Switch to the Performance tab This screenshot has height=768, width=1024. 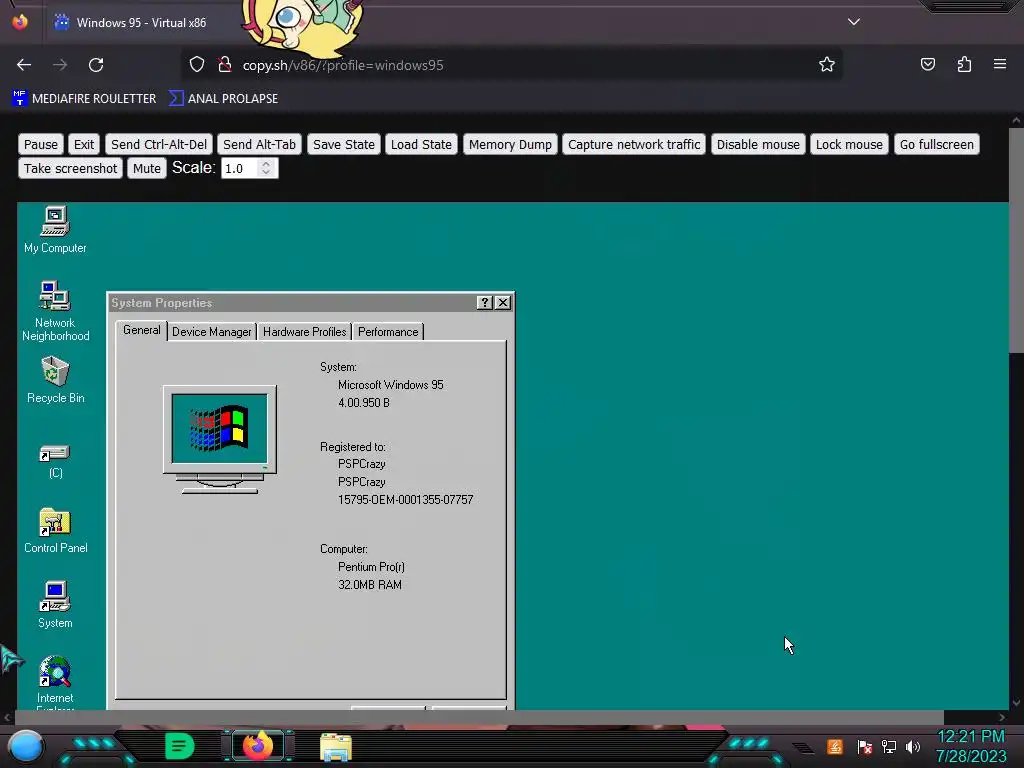coord(388,332)
